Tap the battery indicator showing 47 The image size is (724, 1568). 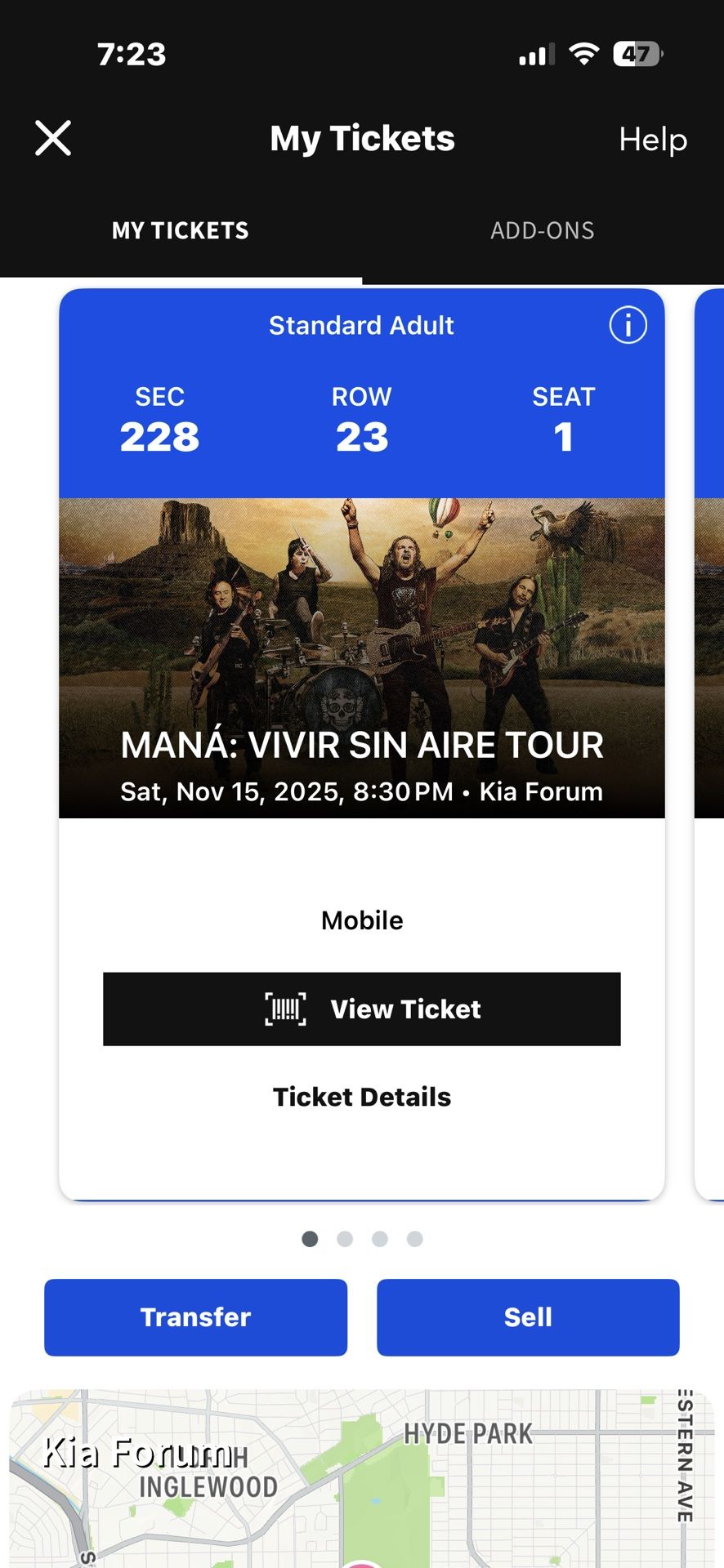pos(633,52)
